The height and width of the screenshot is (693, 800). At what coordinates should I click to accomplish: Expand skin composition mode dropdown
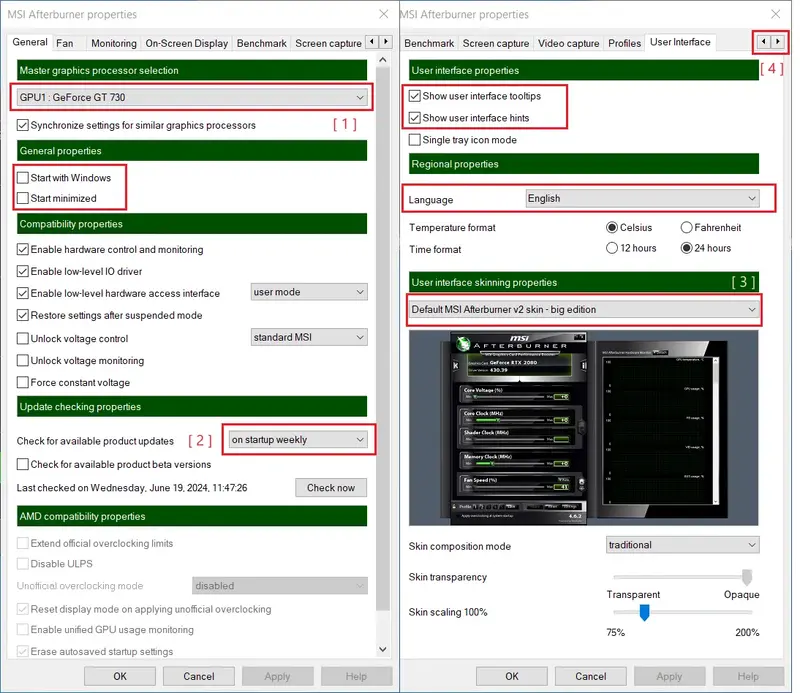[x=683, y=545]
